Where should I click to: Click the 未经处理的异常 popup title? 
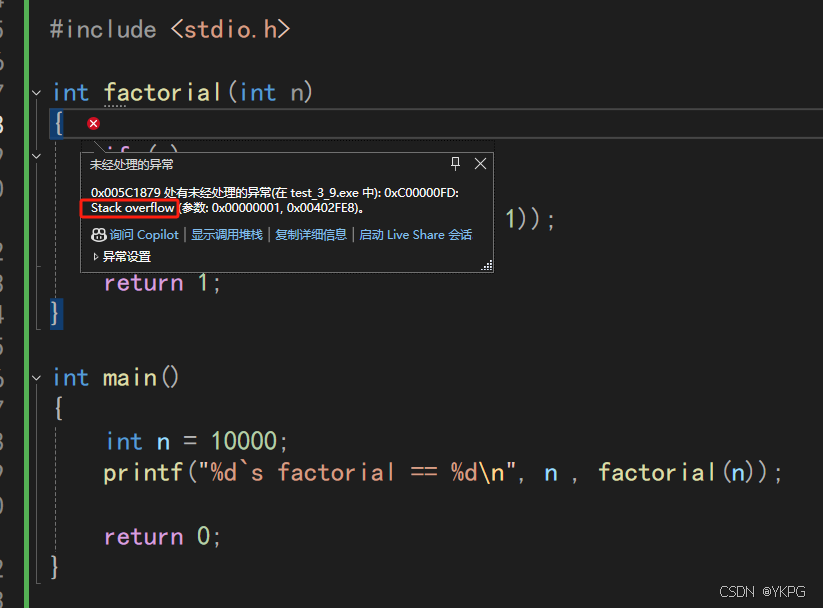pos(132,165)
